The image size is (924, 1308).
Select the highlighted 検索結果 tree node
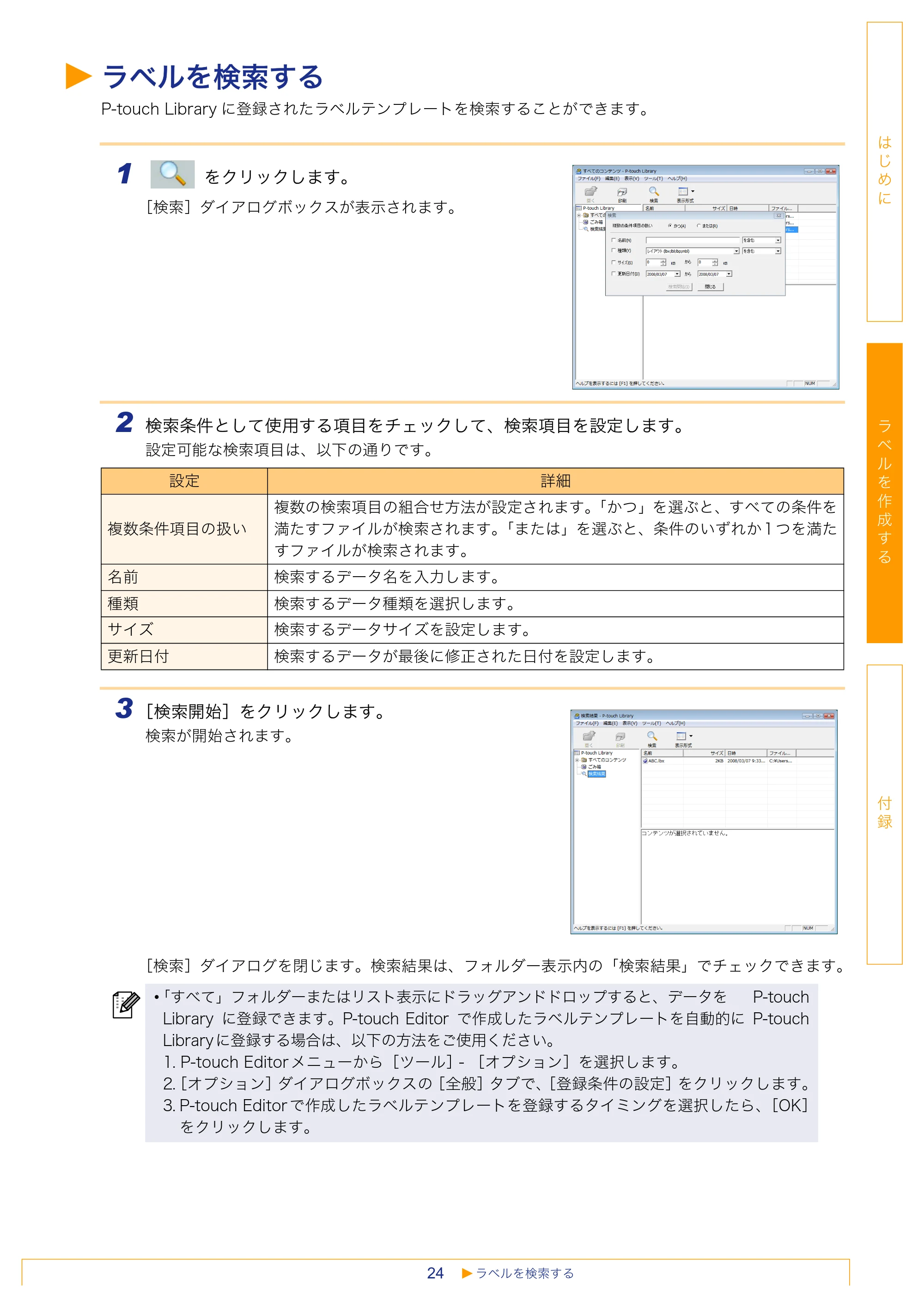click(597, 773)
